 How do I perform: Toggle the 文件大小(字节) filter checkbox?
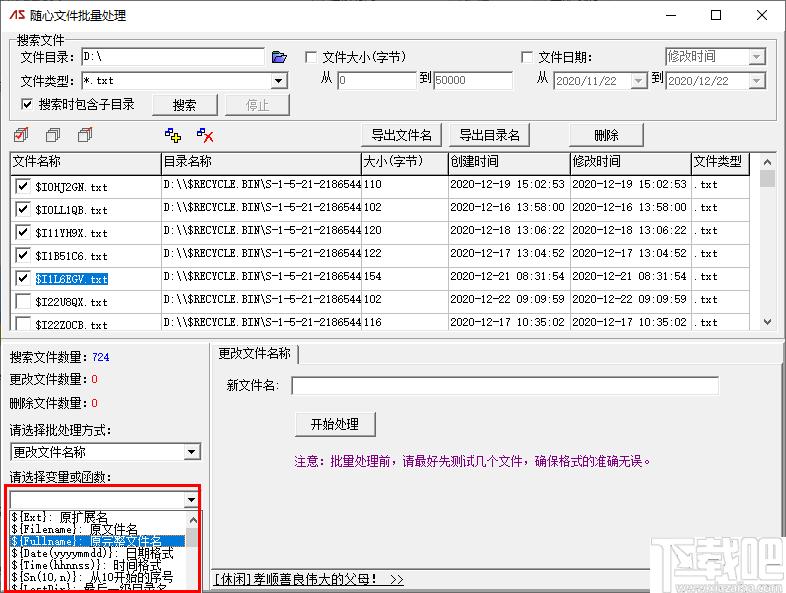click(311, 57)
